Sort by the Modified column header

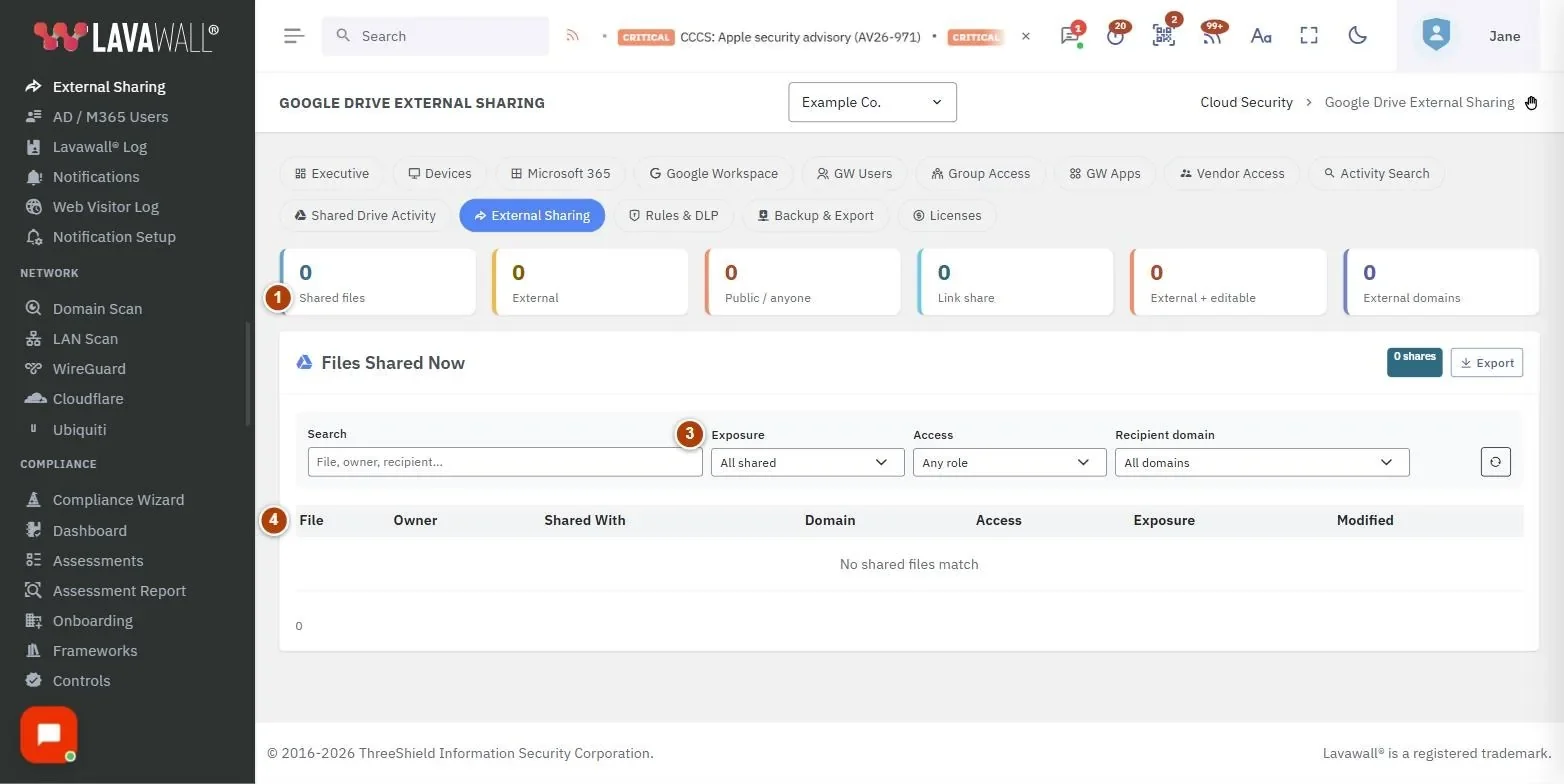coord(1364,520)
